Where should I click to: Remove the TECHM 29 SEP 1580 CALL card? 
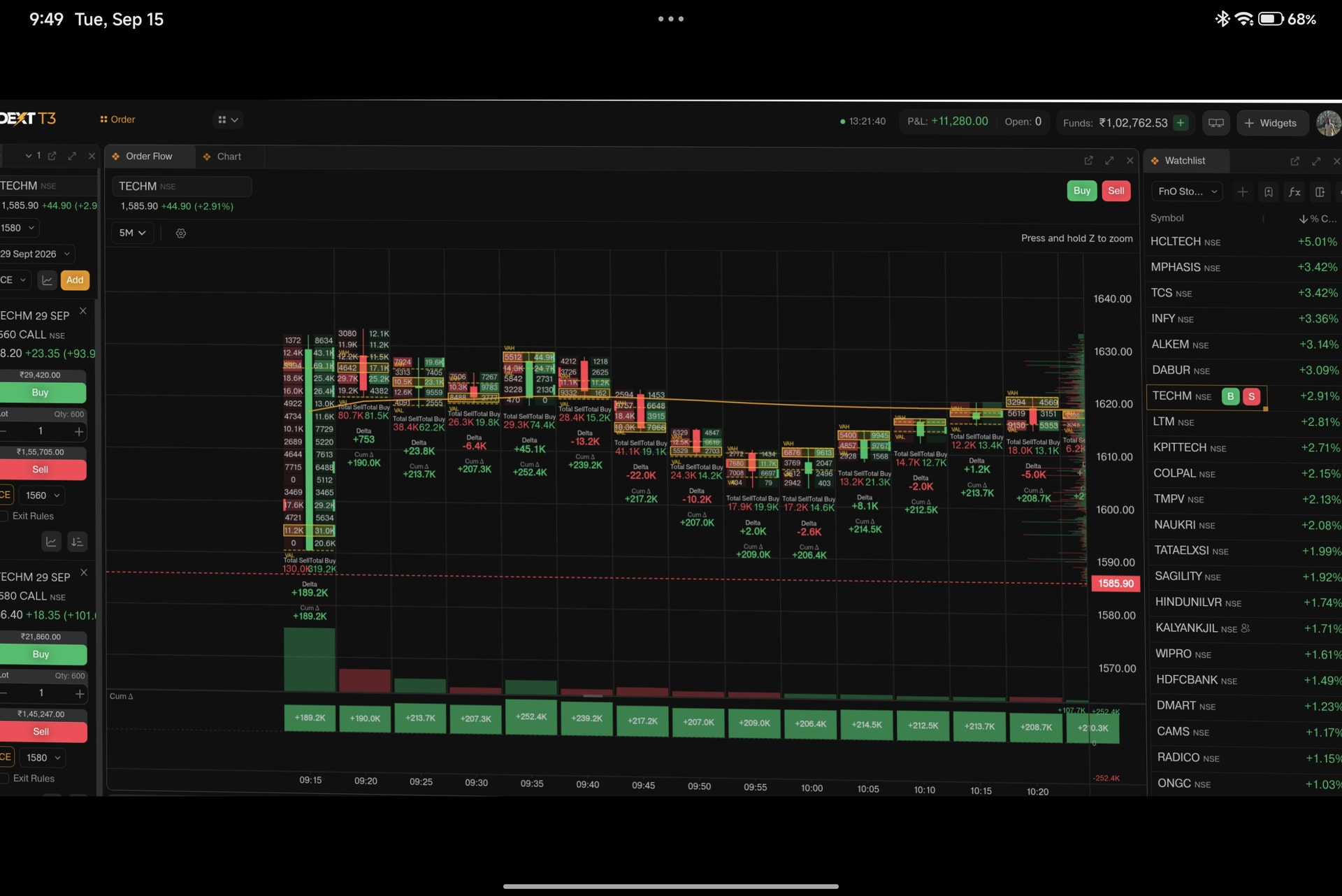(x=84, y=572)
